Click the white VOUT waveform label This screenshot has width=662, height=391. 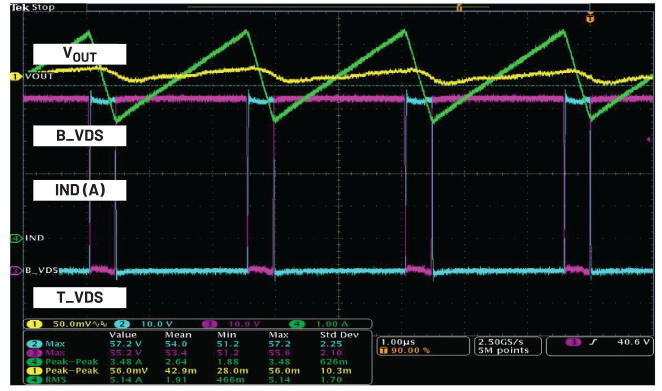pyautogui.click(x=80, y=54)
